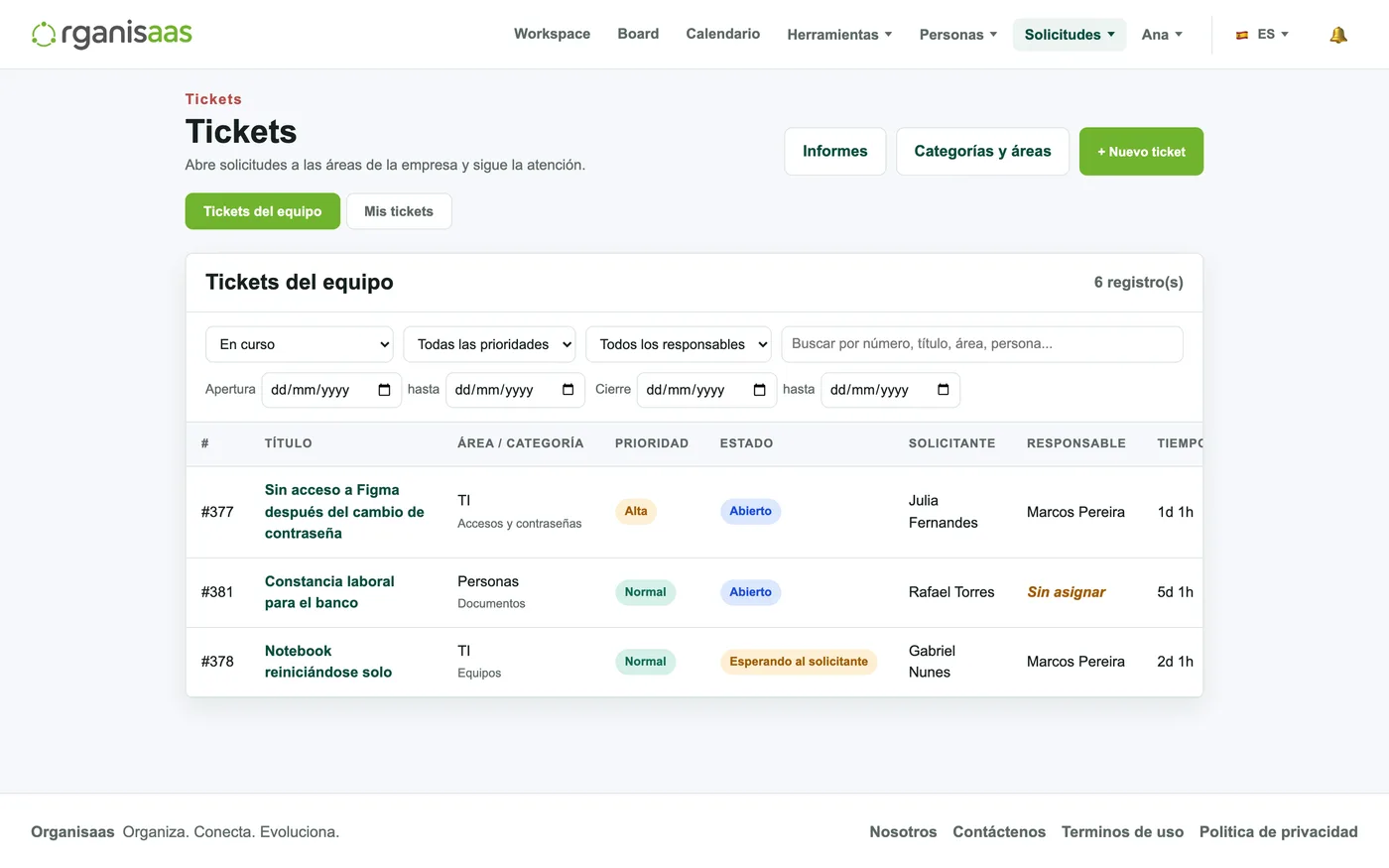Go to Workspace
Image resolution: width=1389 pixels, height=868 pixels.
point(552,34)
